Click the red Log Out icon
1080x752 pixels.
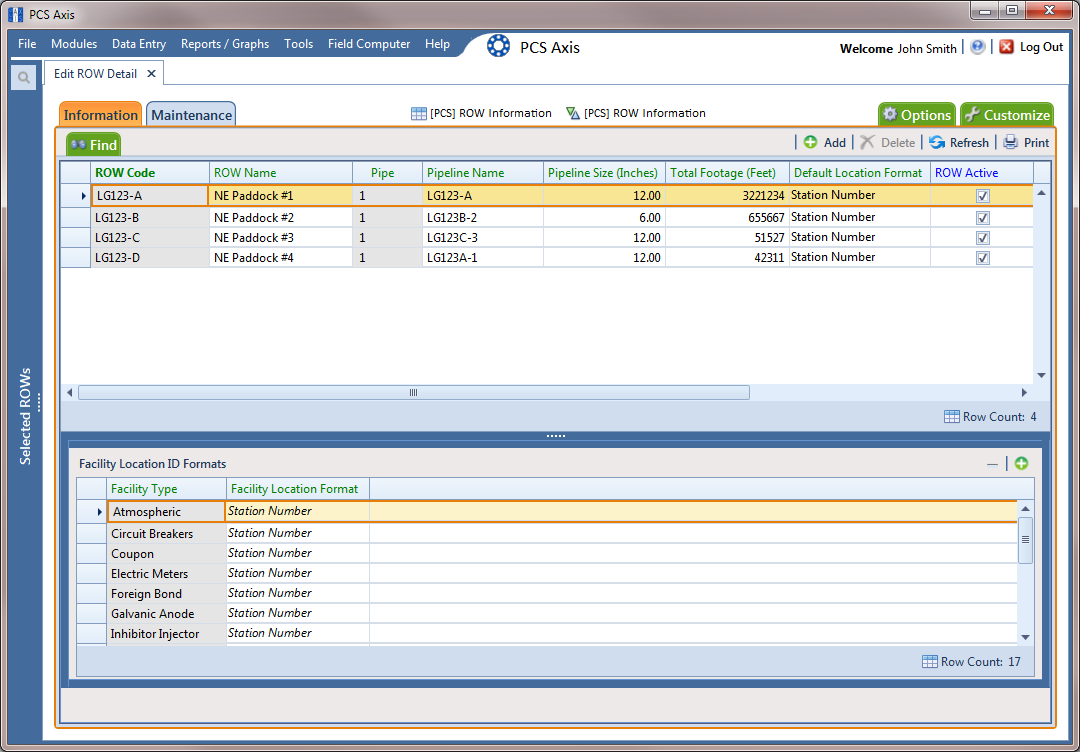pyautogui.click(x=1006, y=47)
